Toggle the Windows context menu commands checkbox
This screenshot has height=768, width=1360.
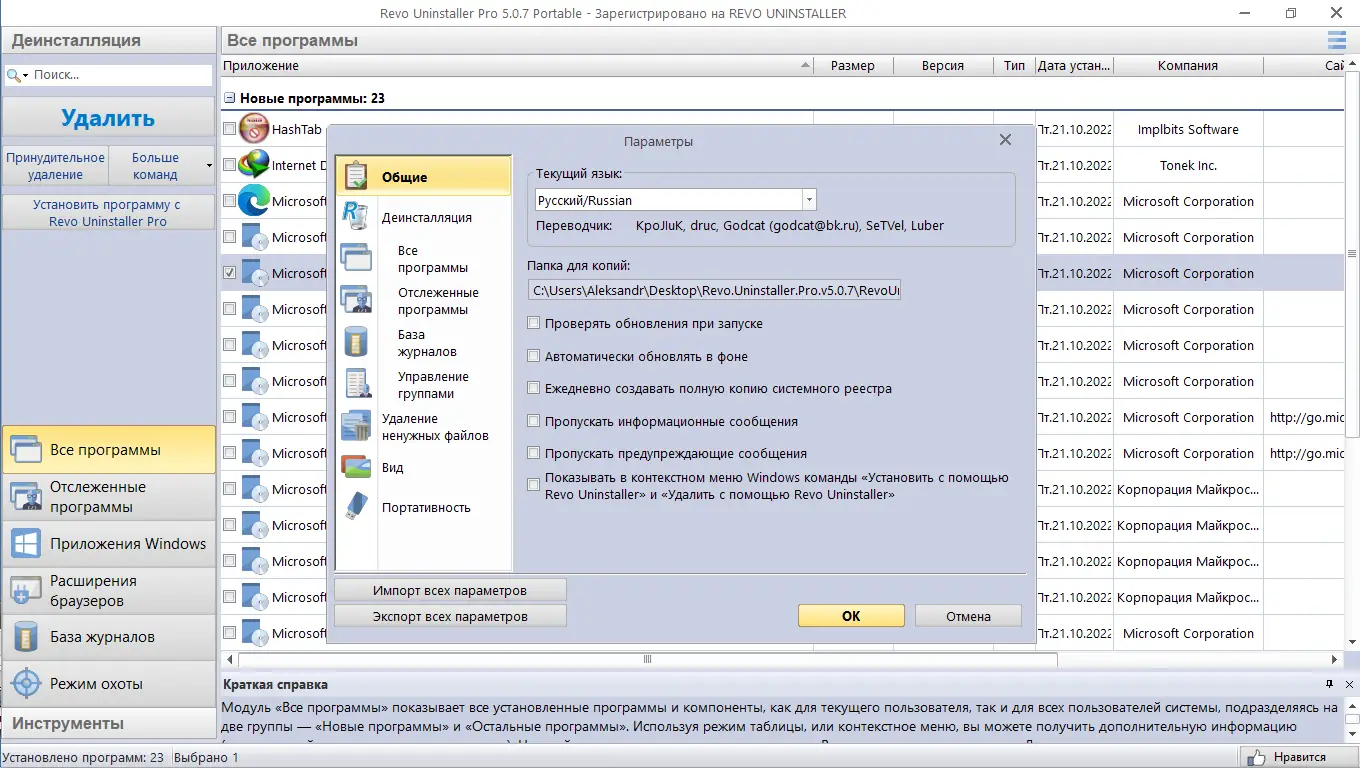[x=534, y=485]
